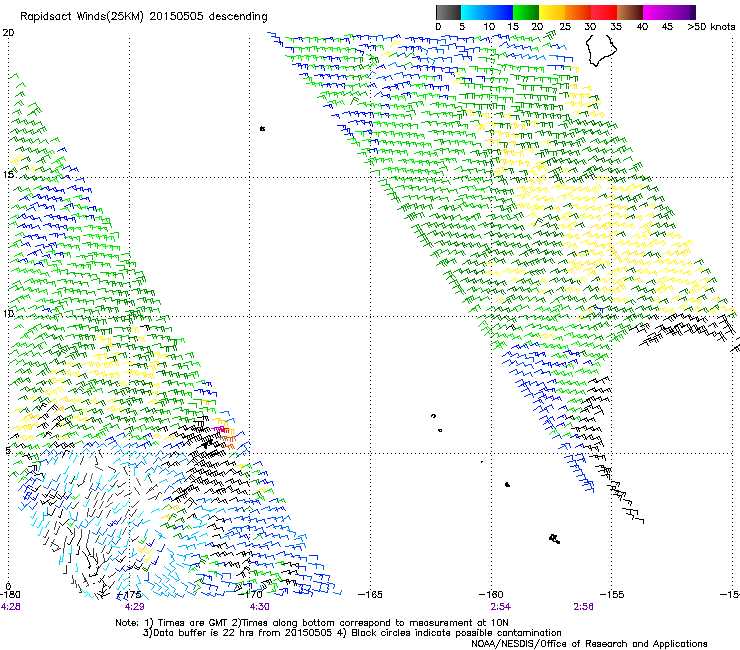
Task: Click the note 'Times are GMT' line
Action: click(311, 623)
